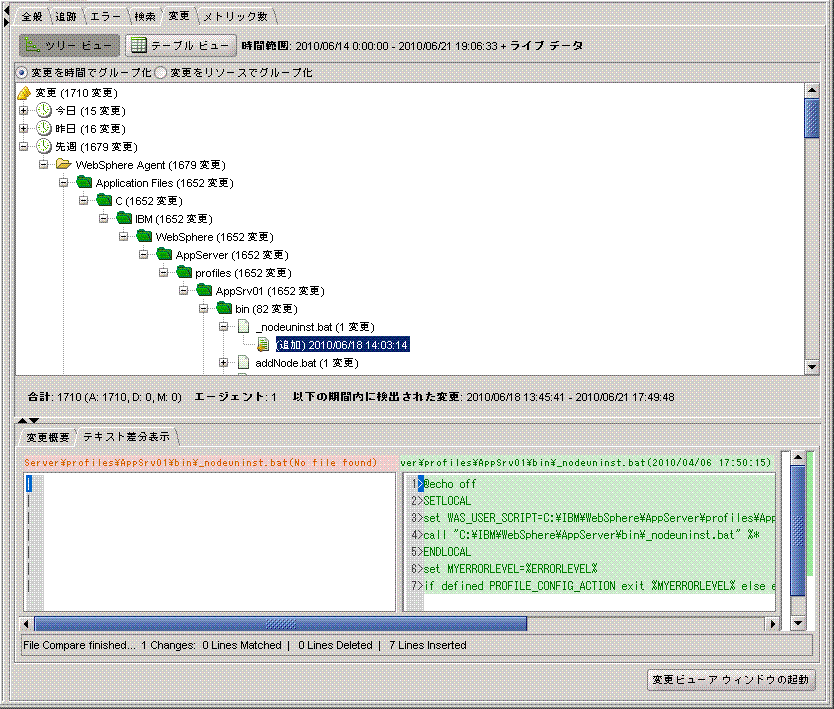Collapse the _nodeuninst.bat node
The width and height of the screenshot is (834, 709).
click(x=223, y=327)
